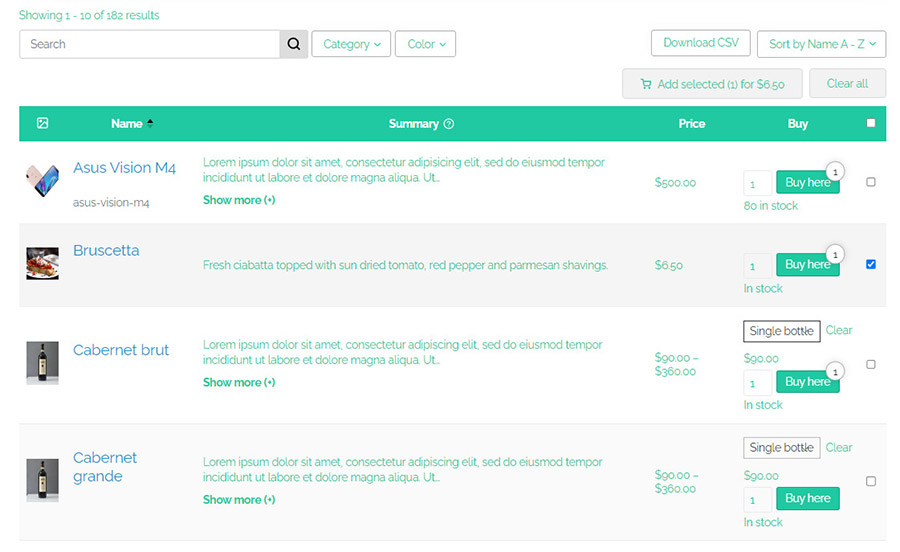Image resolution: width=900 pixels, height=552 pixels.
Task: Click the Cabernet grande bottle thumbnail
Action: point(42,480)
